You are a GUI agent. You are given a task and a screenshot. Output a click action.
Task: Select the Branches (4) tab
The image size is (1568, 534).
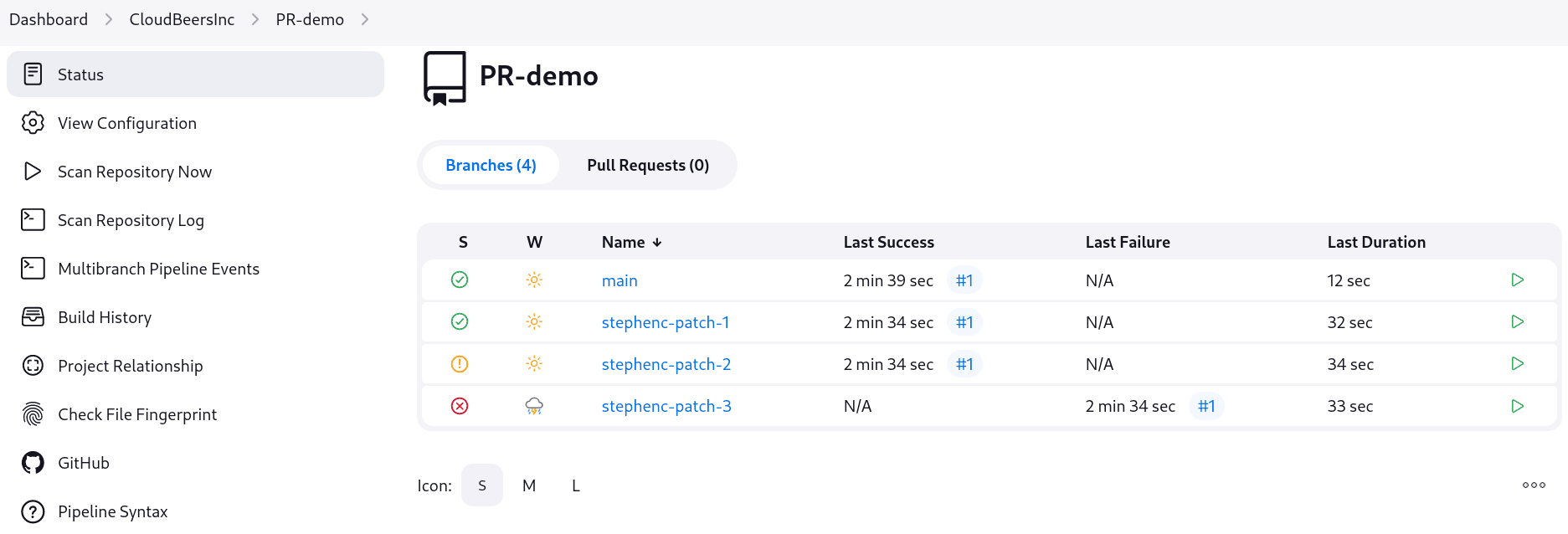click(x=491, y=165)
